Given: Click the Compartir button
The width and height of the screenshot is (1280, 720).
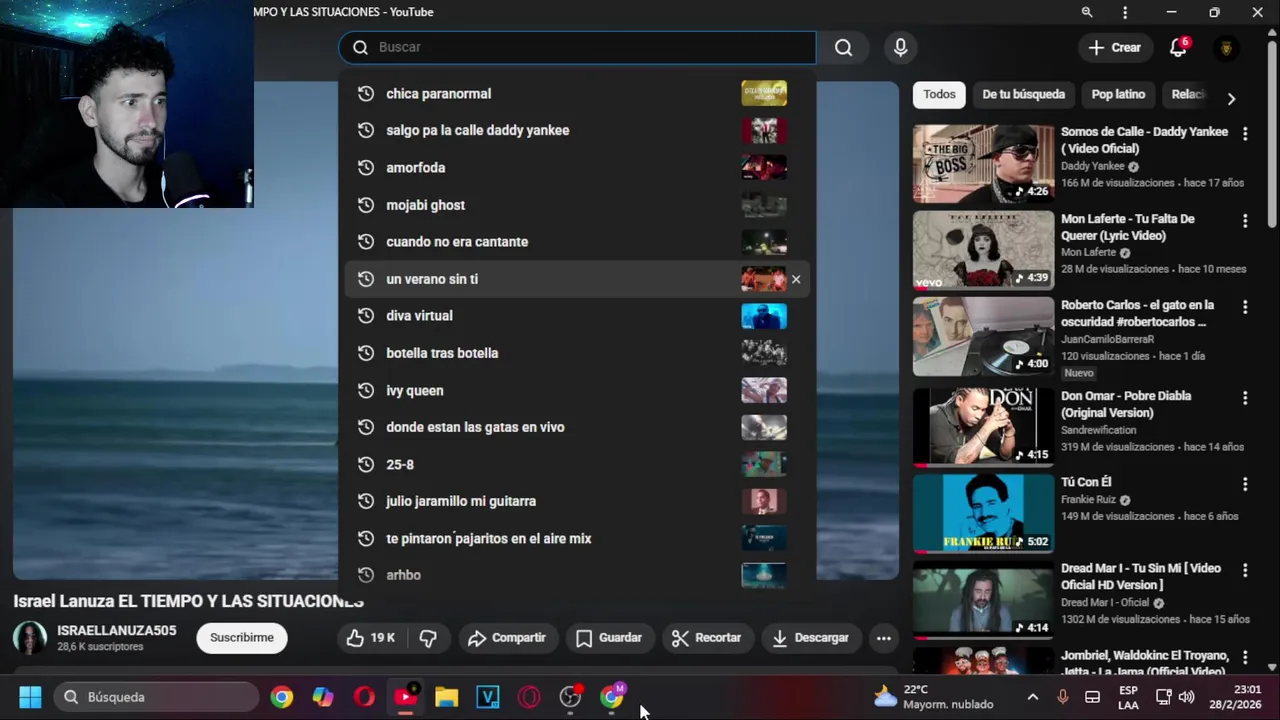Looking at the screenshot, I should point(506,637).
